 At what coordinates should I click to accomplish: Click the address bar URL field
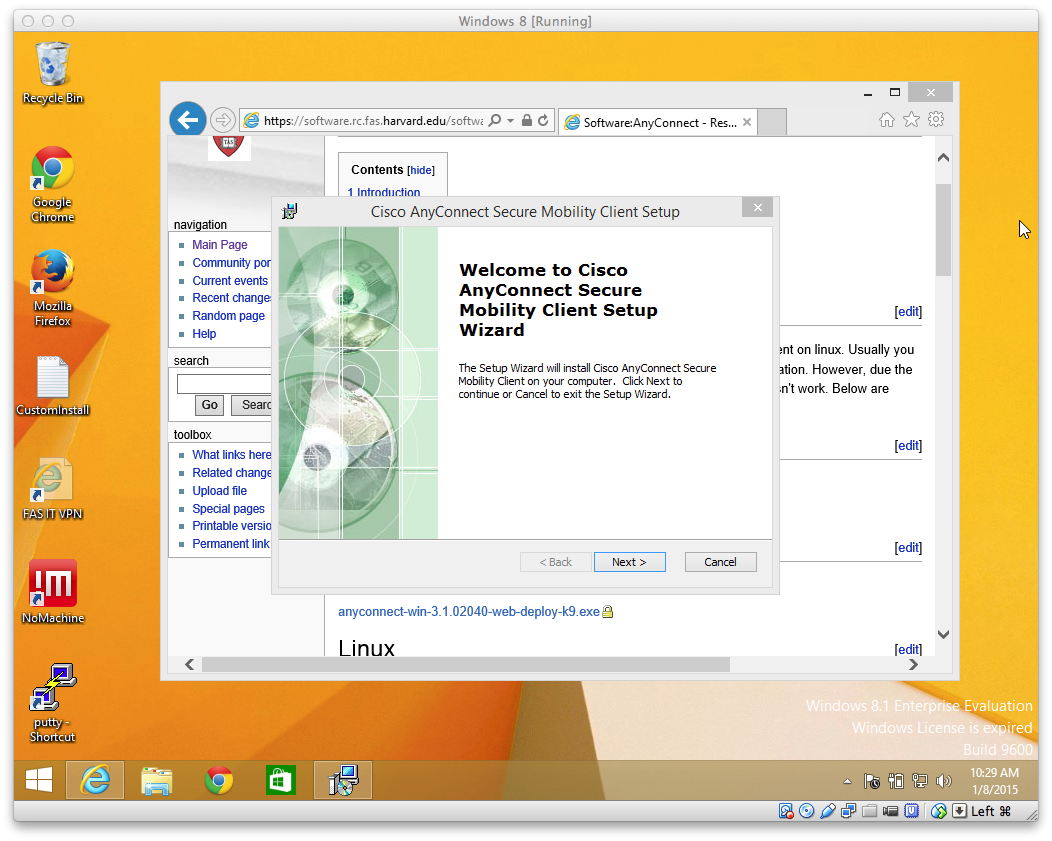(373, 121)
